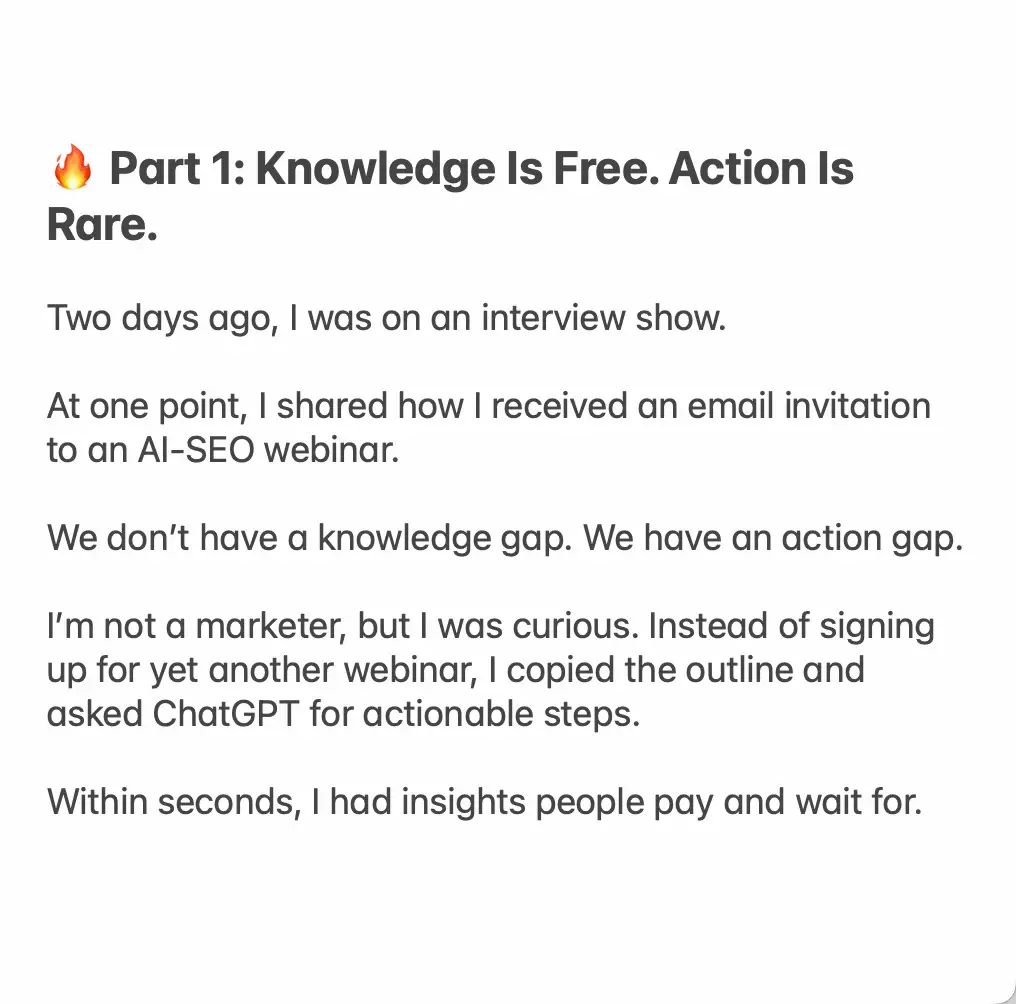Click the words "Instead of signing"

[x=791, y=627]
